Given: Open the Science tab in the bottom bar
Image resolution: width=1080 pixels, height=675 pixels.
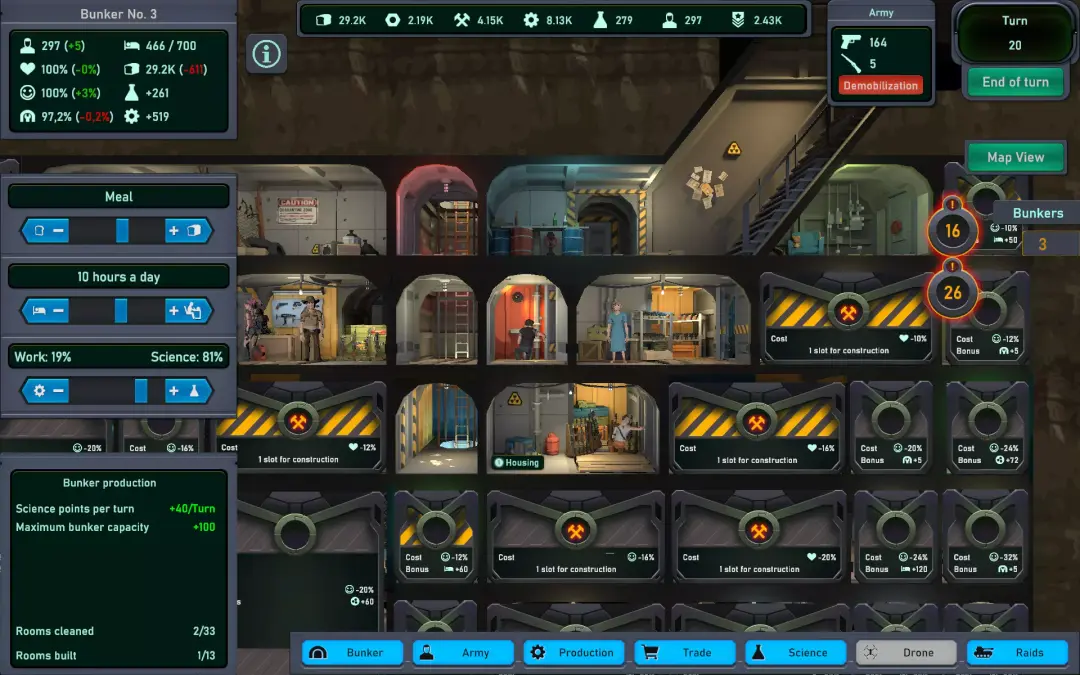Looking at the screenshot, I should pos(796,652).
